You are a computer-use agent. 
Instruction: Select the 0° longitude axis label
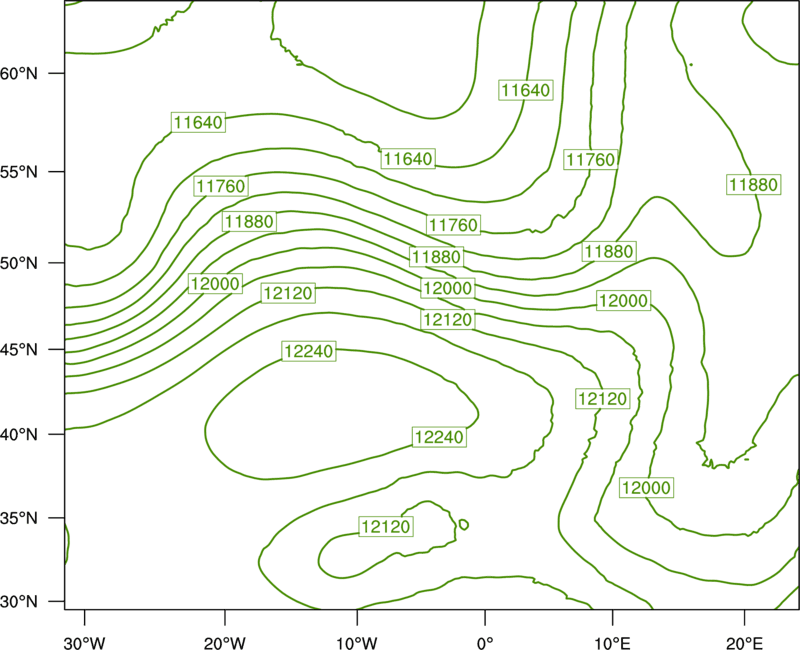(485, 643)
